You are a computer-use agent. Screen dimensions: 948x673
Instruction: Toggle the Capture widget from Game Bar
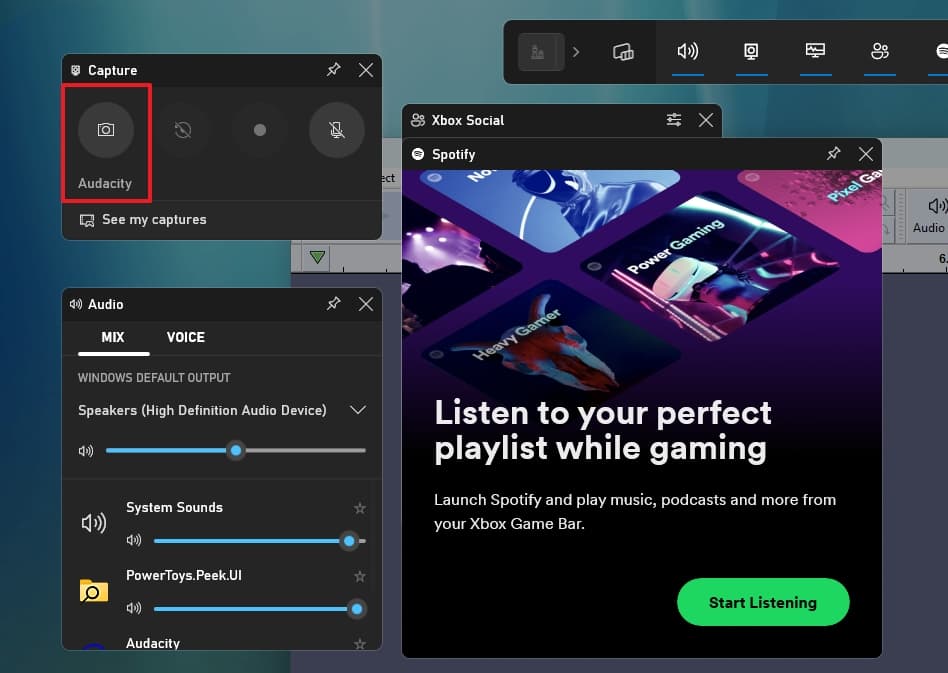point(751,52)
